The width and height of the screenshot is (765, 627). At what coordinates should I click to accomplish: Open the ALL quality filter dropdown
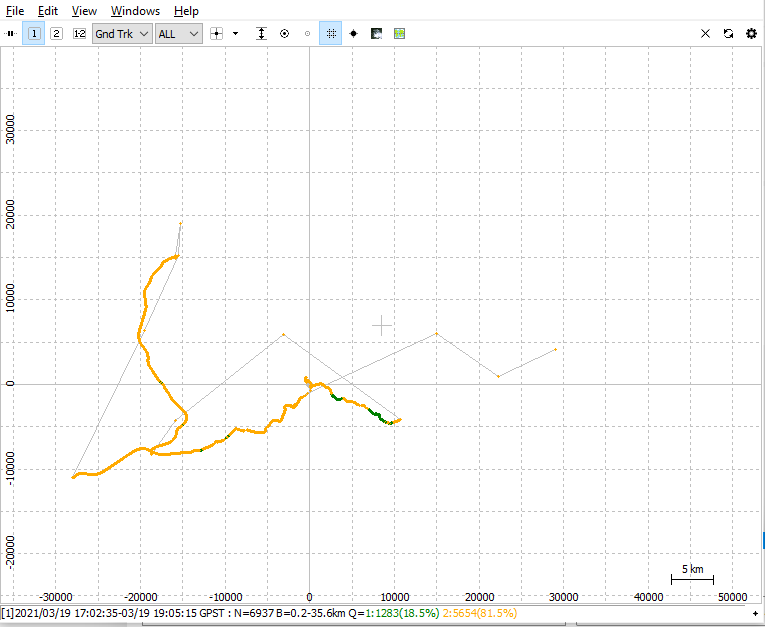[179, 34]
